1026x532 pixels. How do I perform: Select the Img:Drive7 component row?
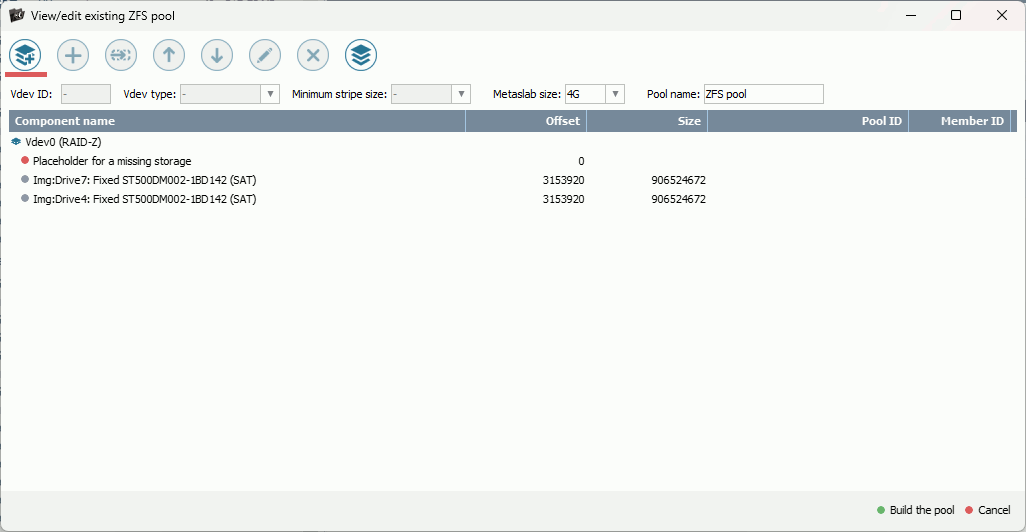click(144, 180)
